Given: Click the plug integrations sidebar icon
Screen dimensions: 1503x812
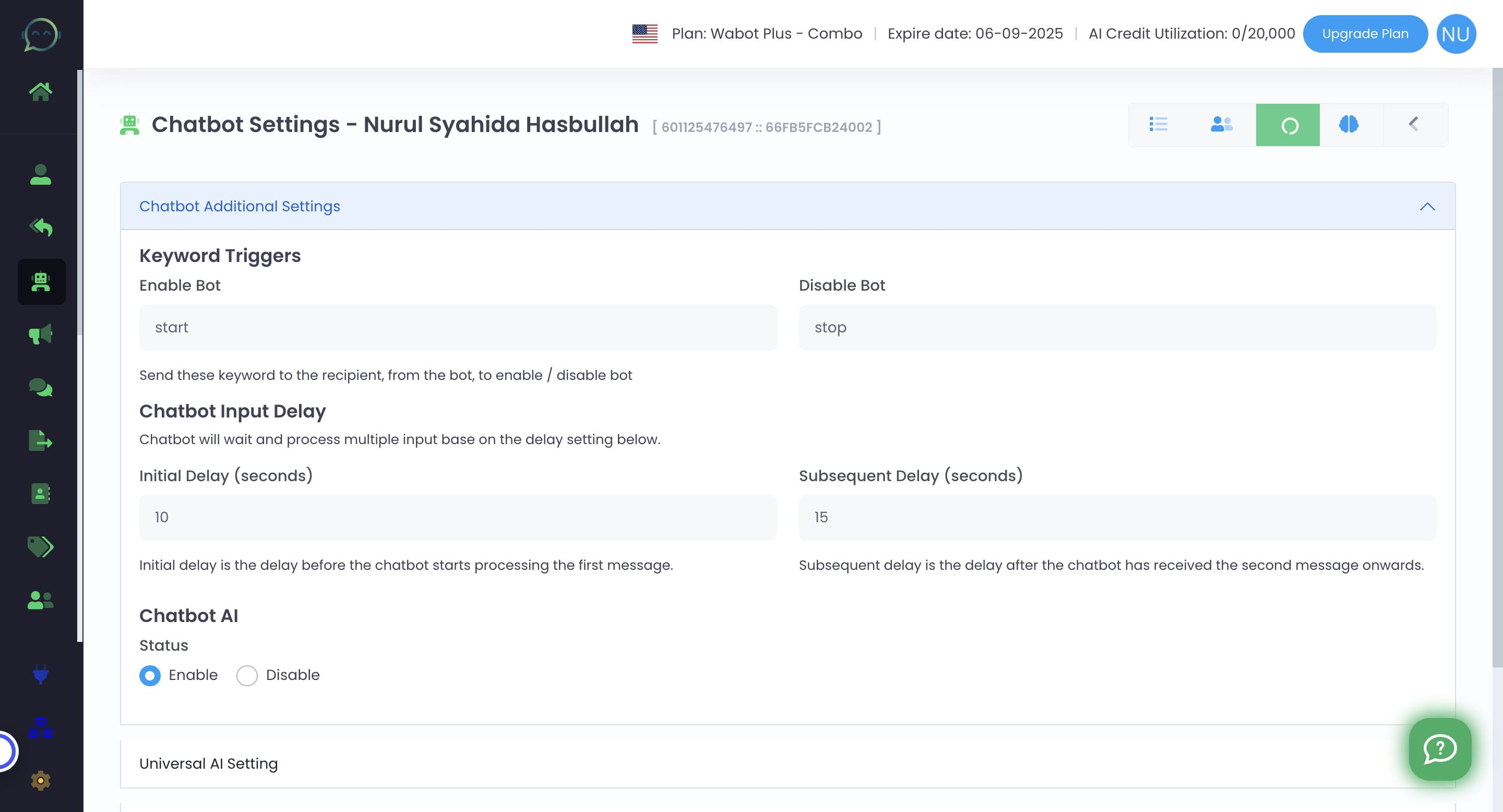Looking at the screenshot, I should [x=40, y=674].
